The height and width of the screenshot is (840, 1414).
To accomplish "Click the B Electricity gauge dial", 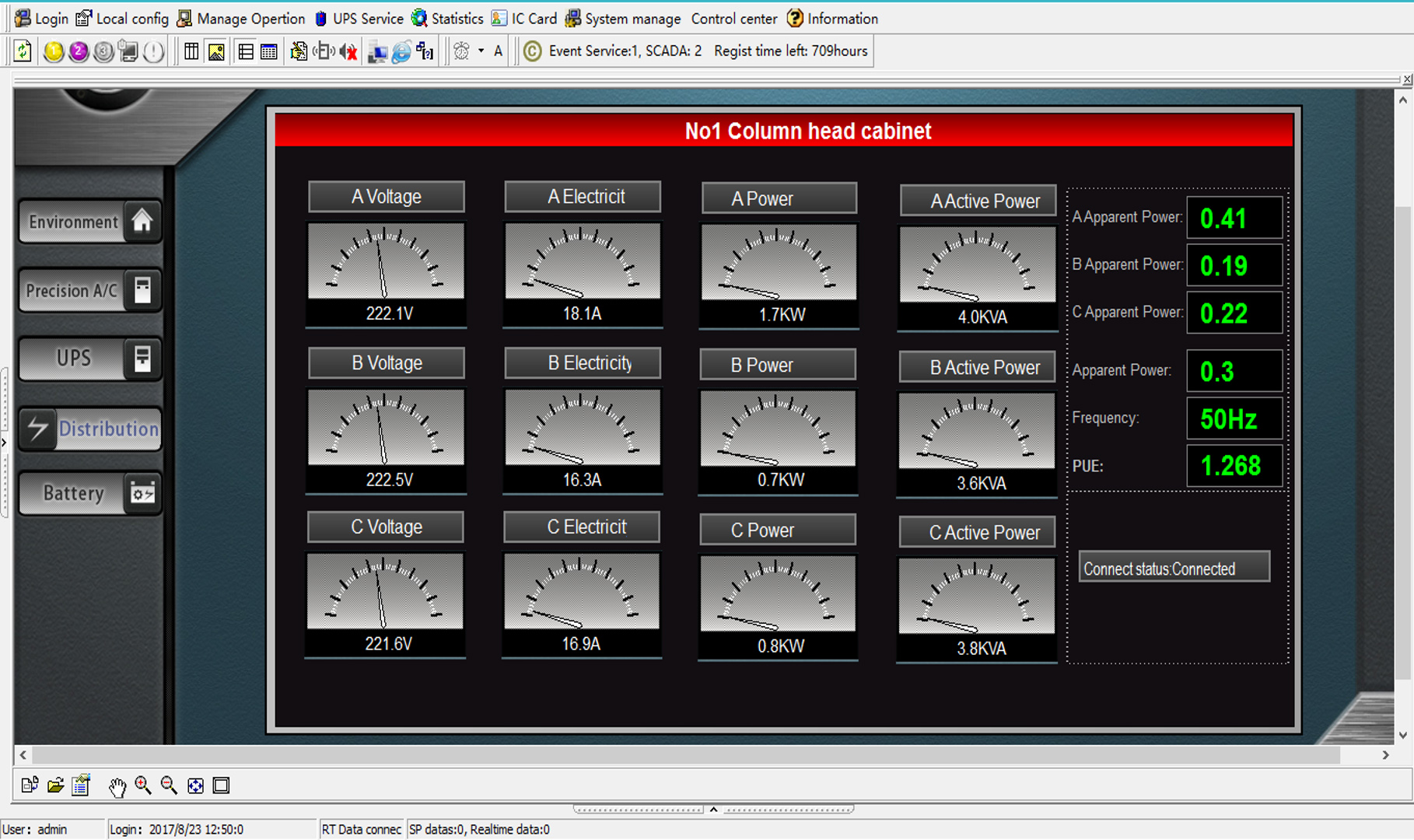I will pyautogui.click(x=583, y=427).
